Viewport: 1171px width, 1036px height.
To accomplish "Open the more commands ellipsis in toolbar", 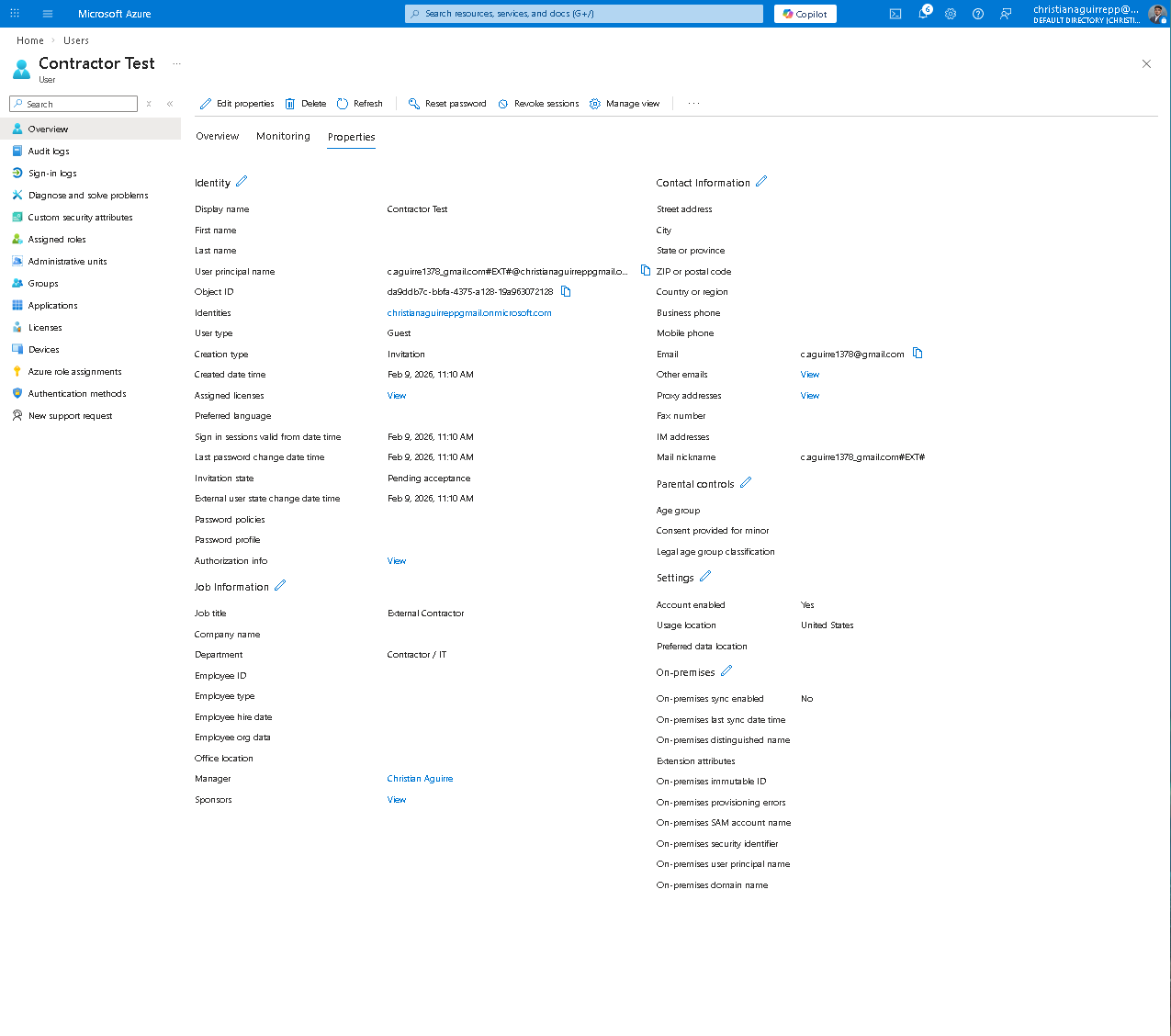I will (x=693, y=104).
